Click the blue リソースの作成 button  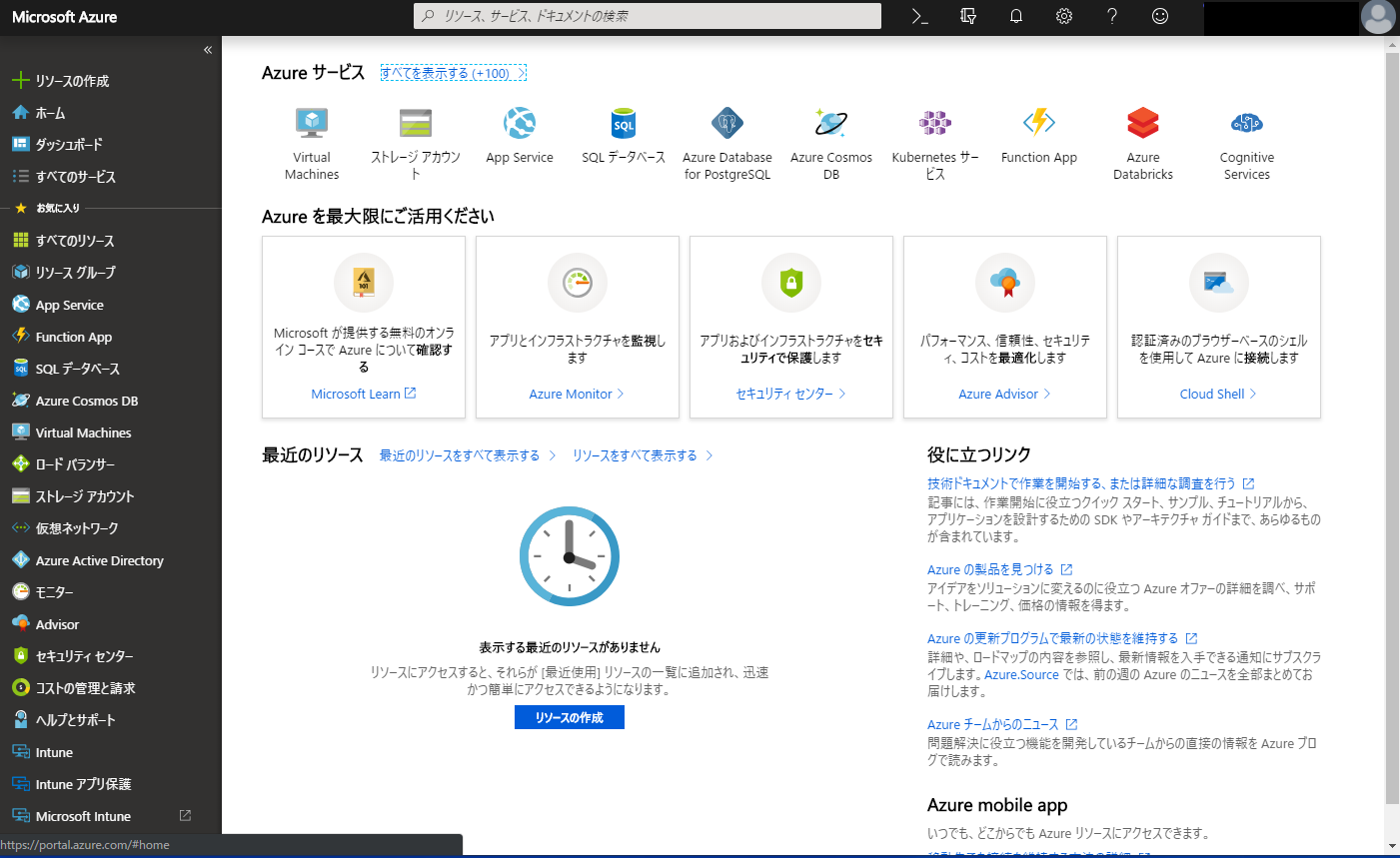pos(570,717)
